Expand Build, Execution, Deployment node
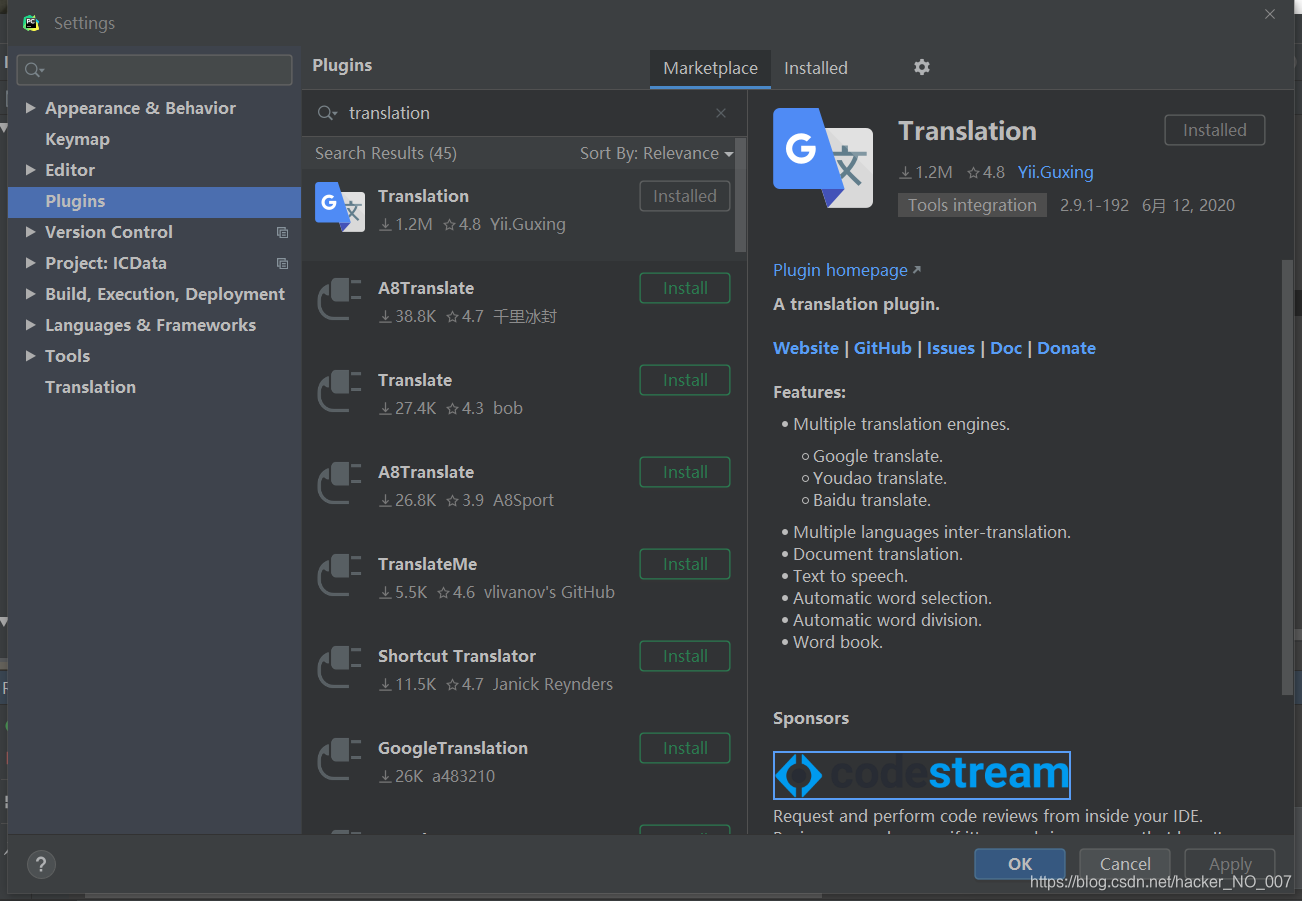 [31, 294]
